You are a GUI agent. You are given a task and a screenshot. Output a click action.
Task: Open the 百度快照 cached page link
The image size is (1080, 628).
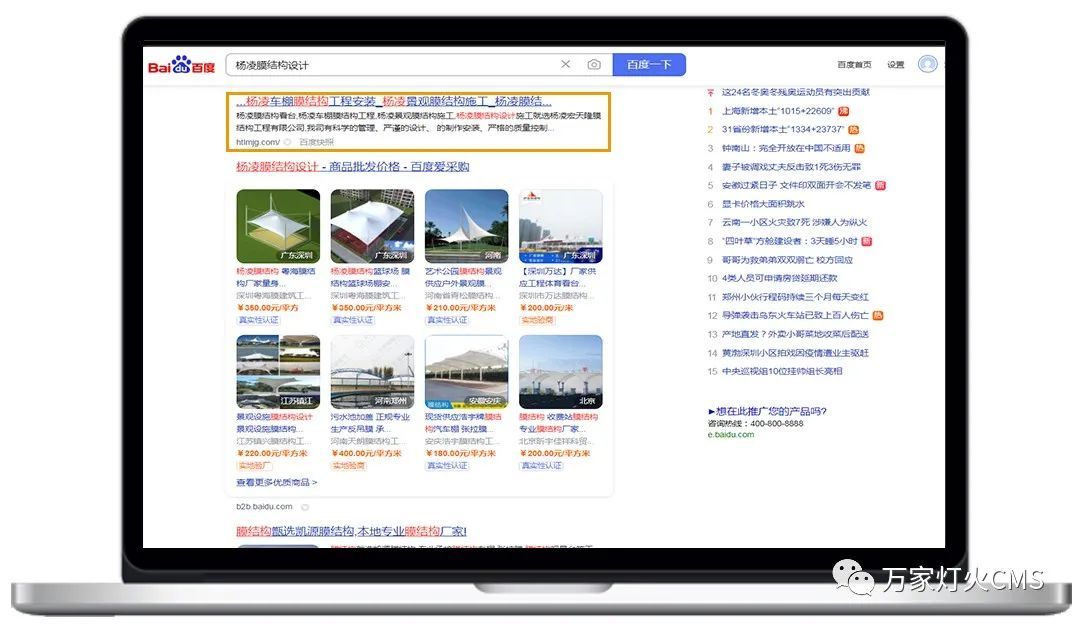click(316, 142)
